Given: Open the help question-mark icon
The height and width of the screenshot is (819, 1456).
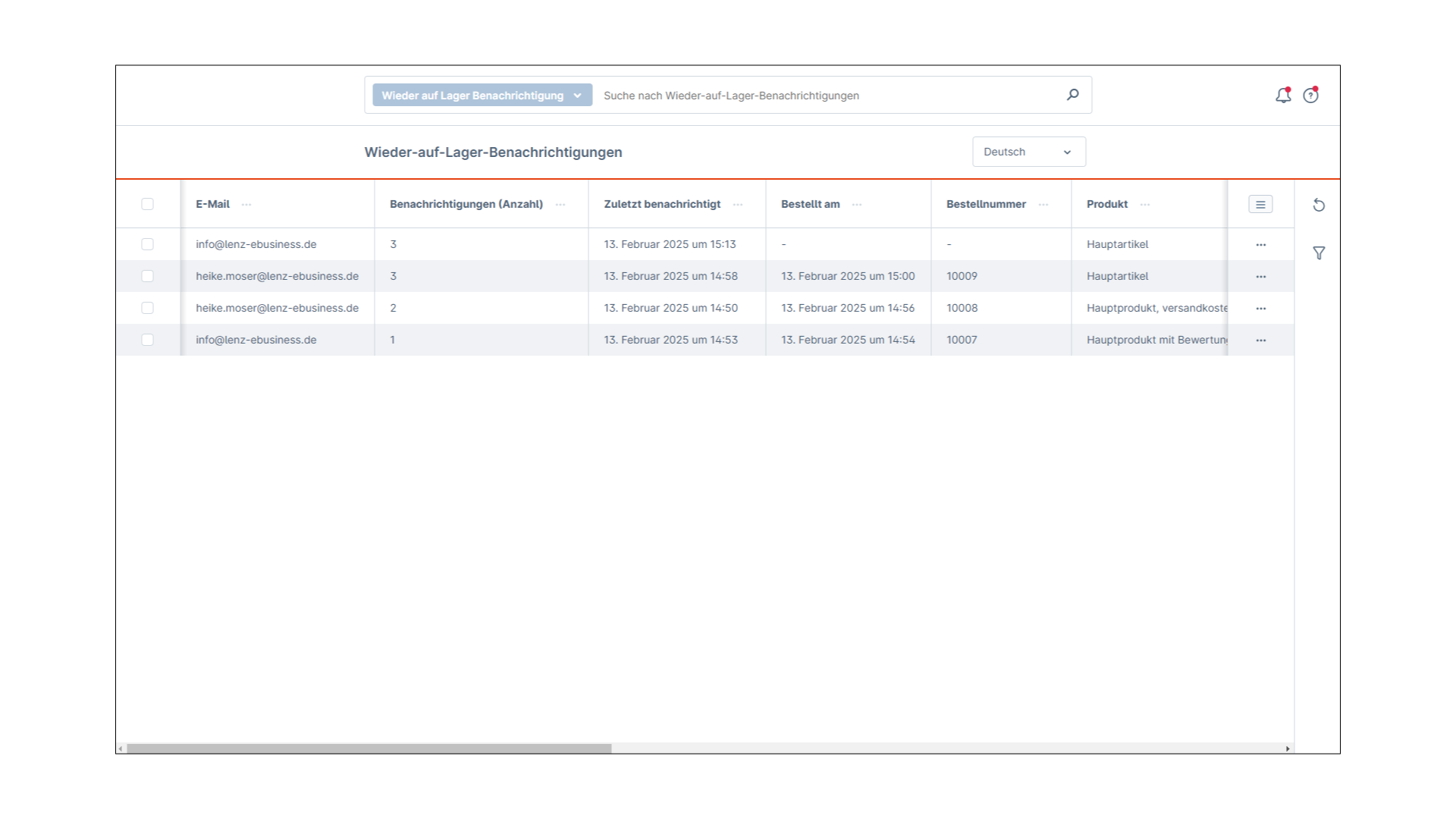Looking at the screenshot, I should click(1310, 96).
